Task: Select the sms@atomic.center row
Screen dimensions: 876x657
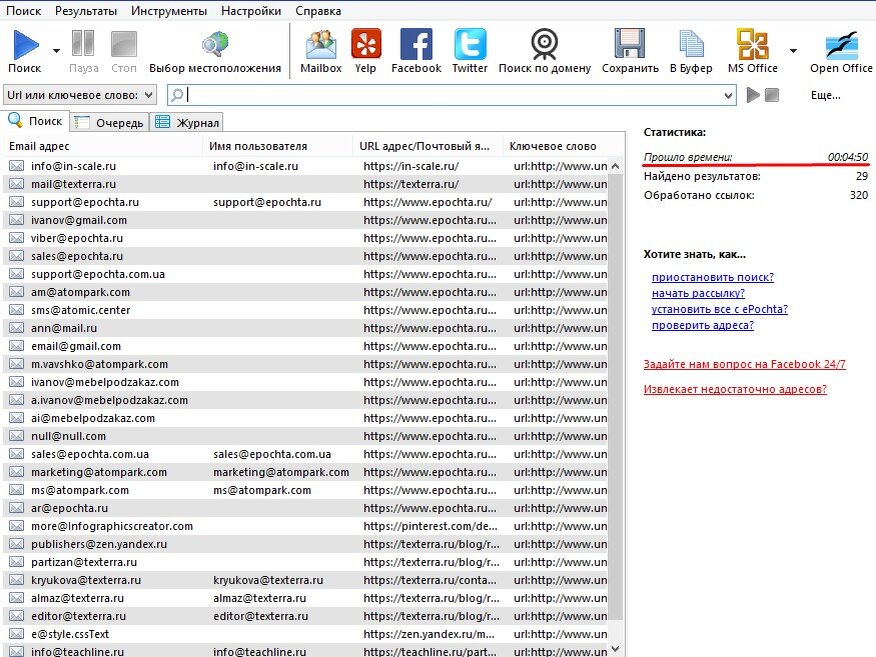Action: 306,310
